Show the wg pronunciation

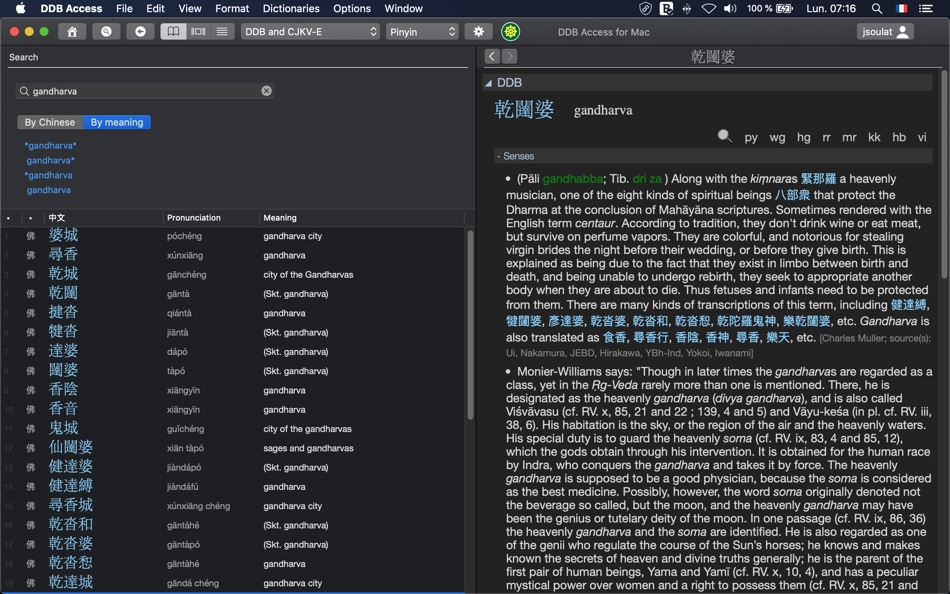click(777, 138)
